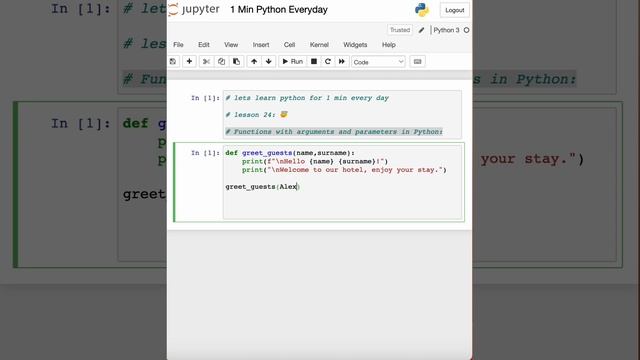Screen dimensions: 640x360
Task: Select the first cell's In [1] prompt
Action: (x=205, y=98)
